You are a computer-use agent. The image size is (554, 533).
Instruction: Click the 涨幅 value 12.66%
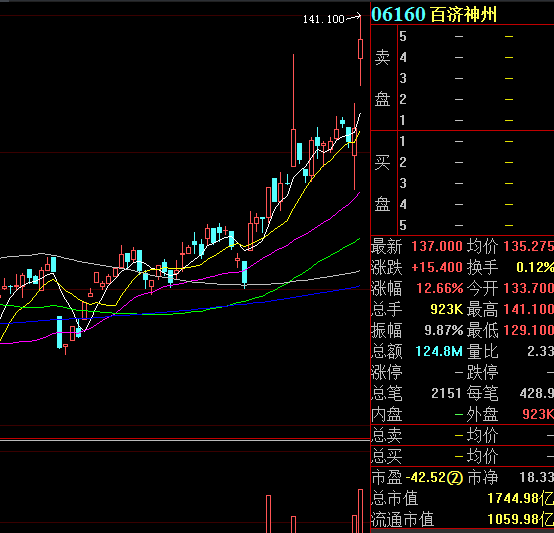(x=440, y=289)
